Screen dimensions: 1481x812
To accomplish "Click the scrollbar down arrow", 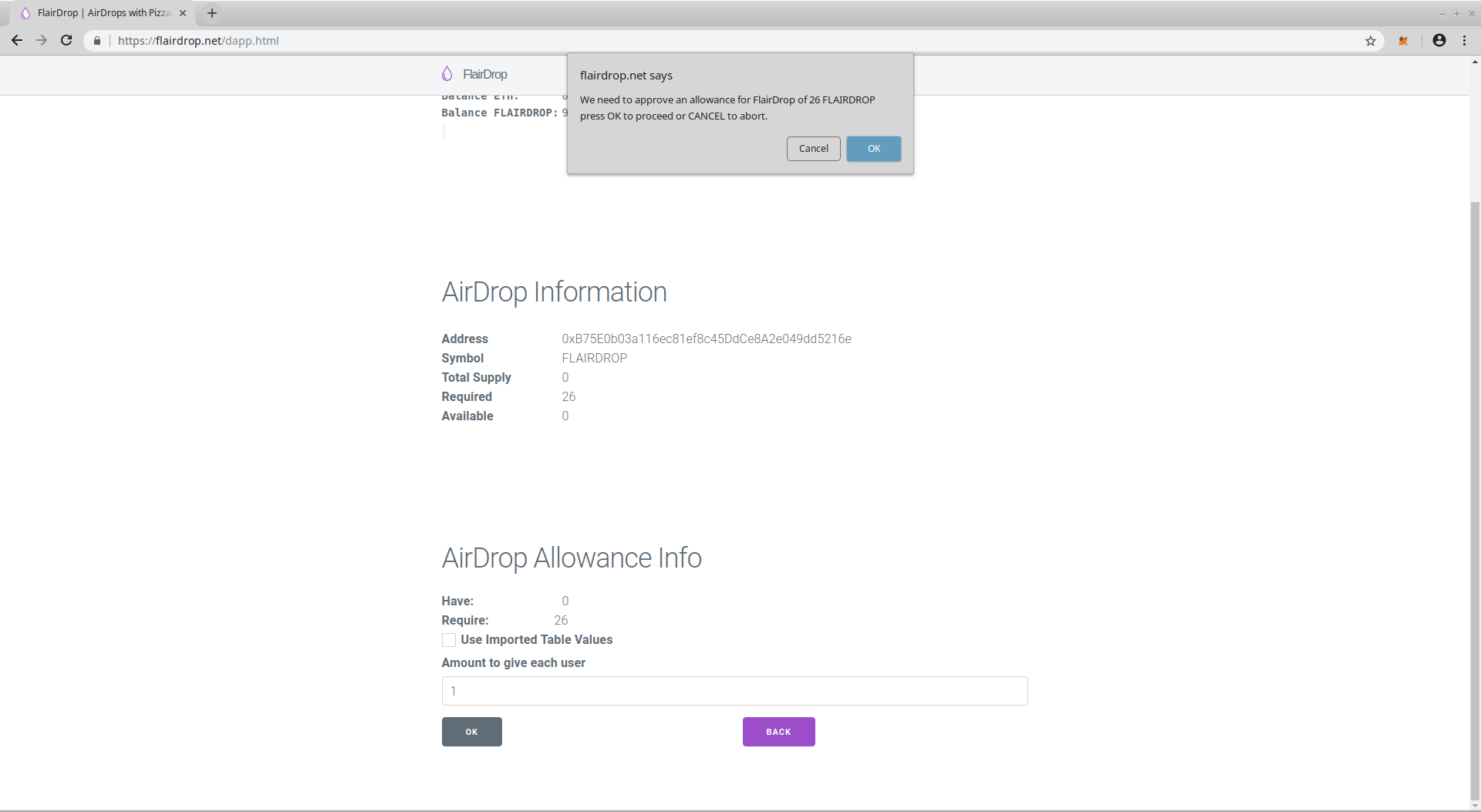I will click(1475, 806).
